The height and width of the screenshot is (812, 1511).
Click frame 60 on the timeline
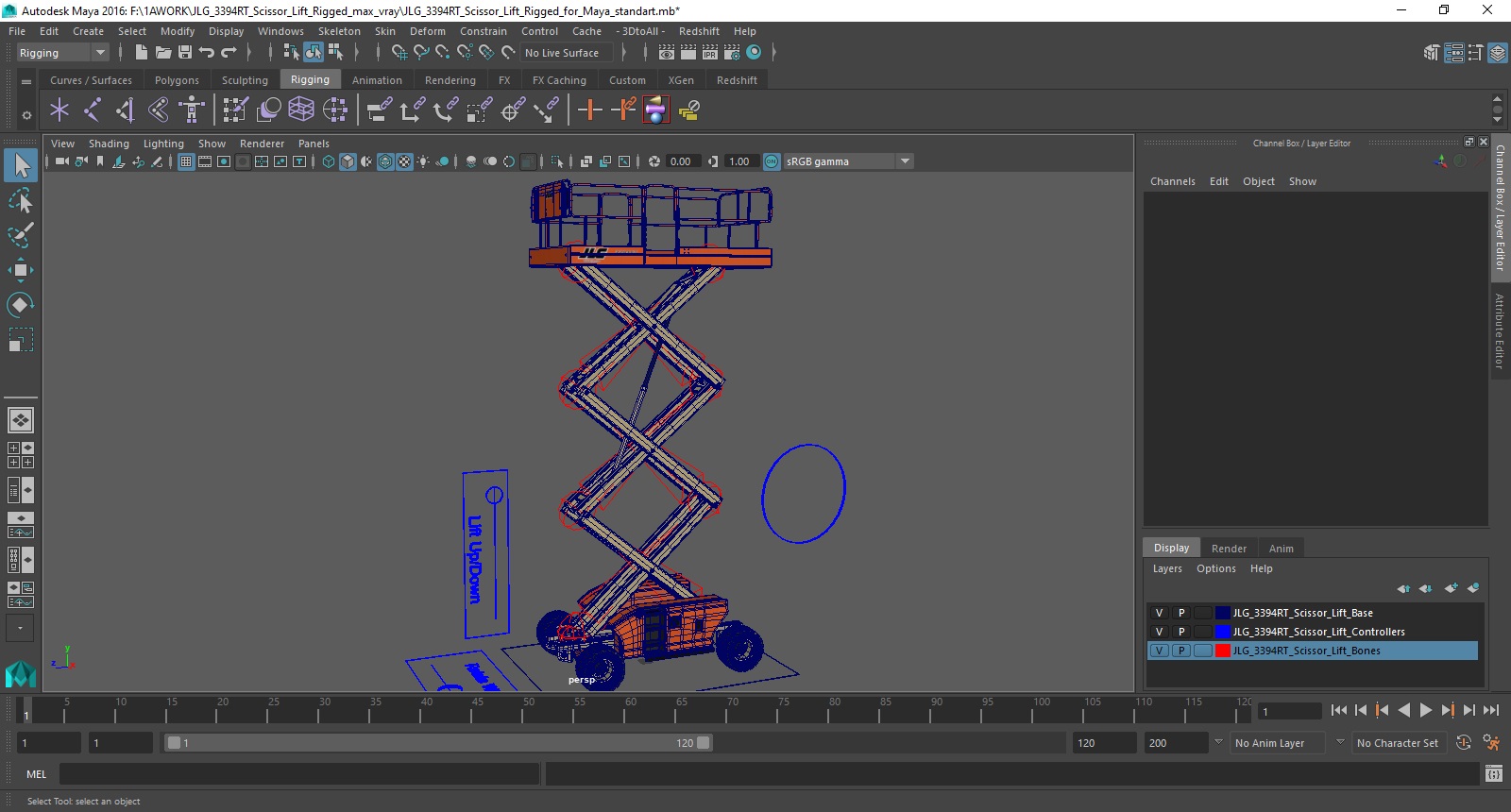click(623, 710)
